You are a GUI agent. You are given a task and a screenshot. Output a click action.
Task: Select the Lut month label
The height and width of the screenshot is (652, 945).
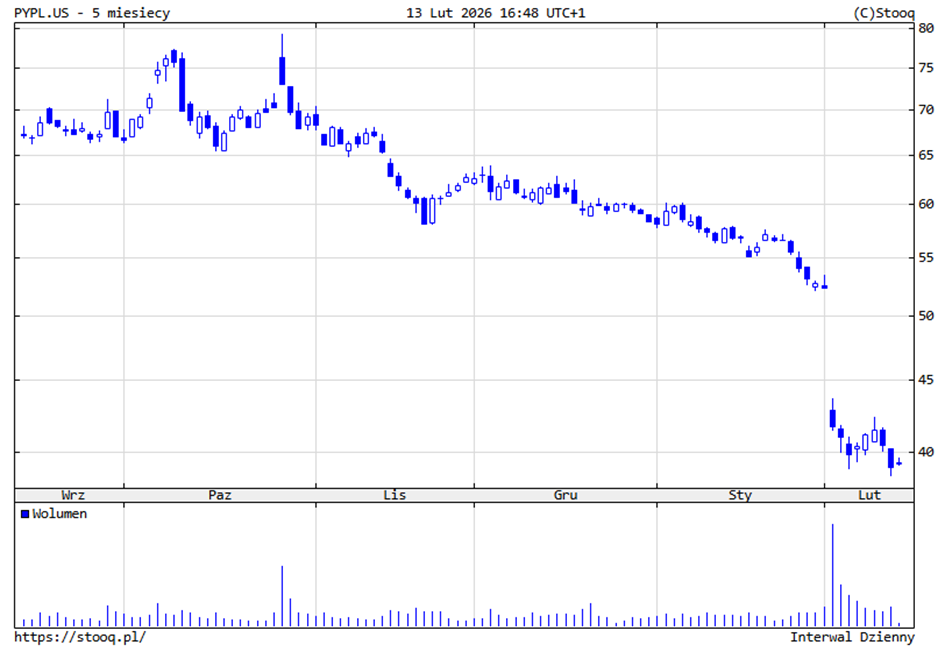[x=870, y=495]
